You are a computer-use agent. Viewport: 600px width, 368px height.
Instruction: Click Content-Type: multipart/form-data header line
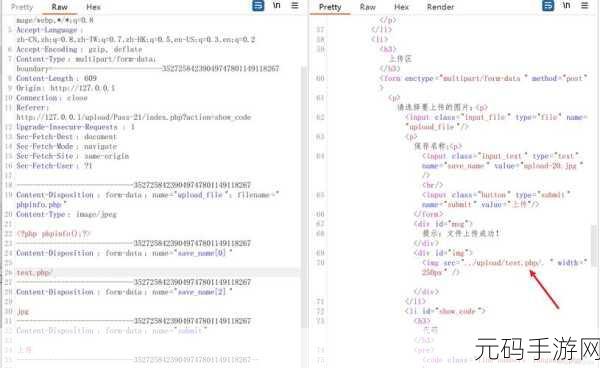point(86,59)
